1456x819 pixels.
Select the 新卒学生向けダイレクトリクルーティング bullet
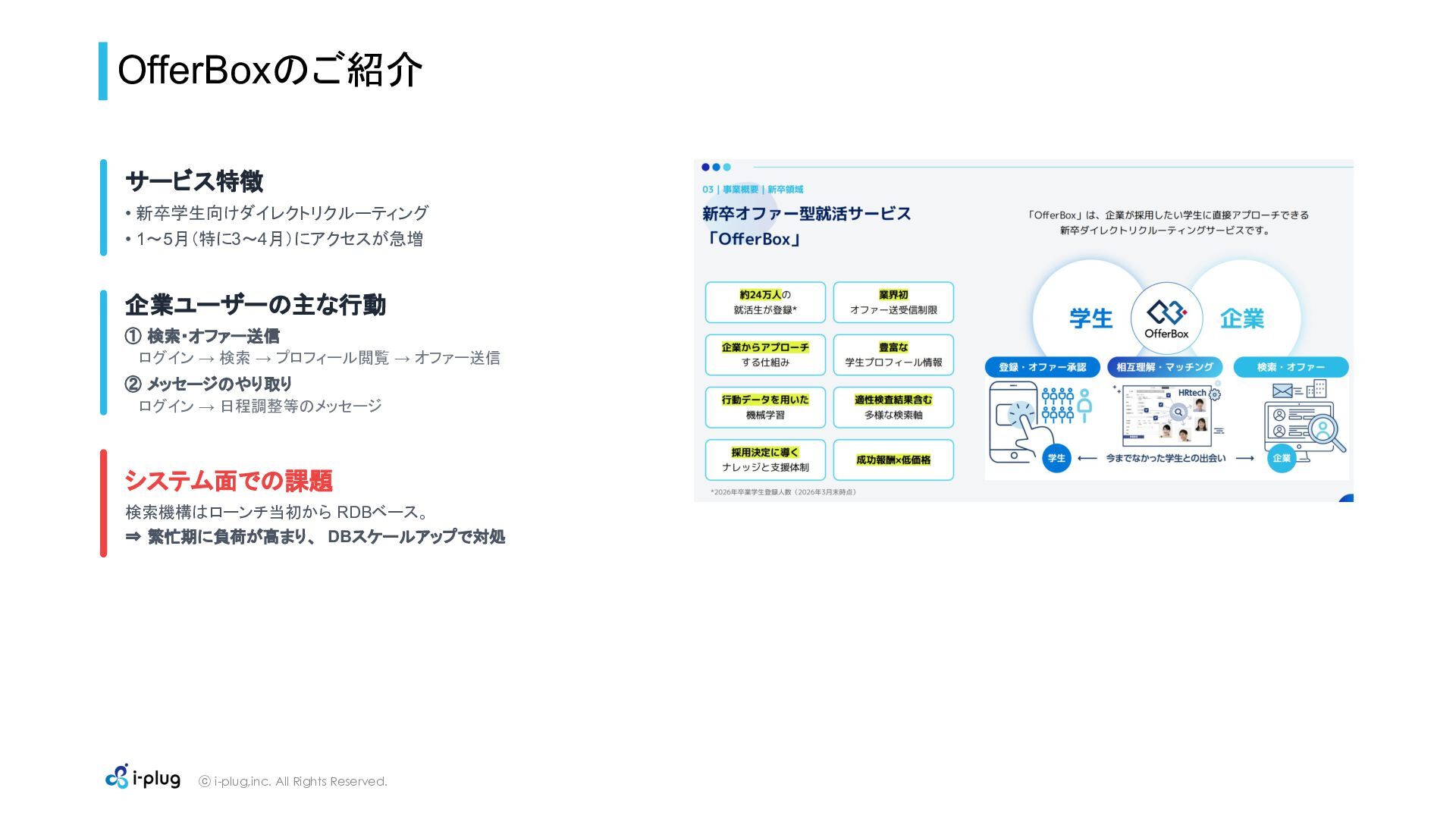coord(277,213)
